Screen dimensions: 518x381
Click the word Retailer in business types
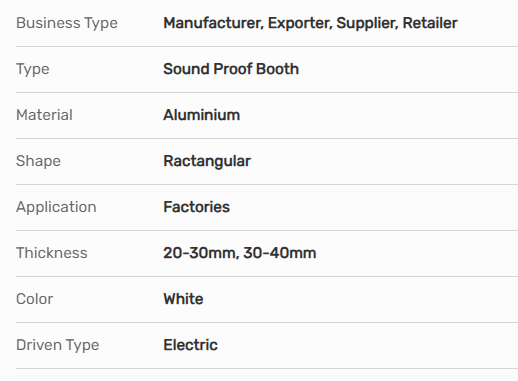click(x=430, y=23)
